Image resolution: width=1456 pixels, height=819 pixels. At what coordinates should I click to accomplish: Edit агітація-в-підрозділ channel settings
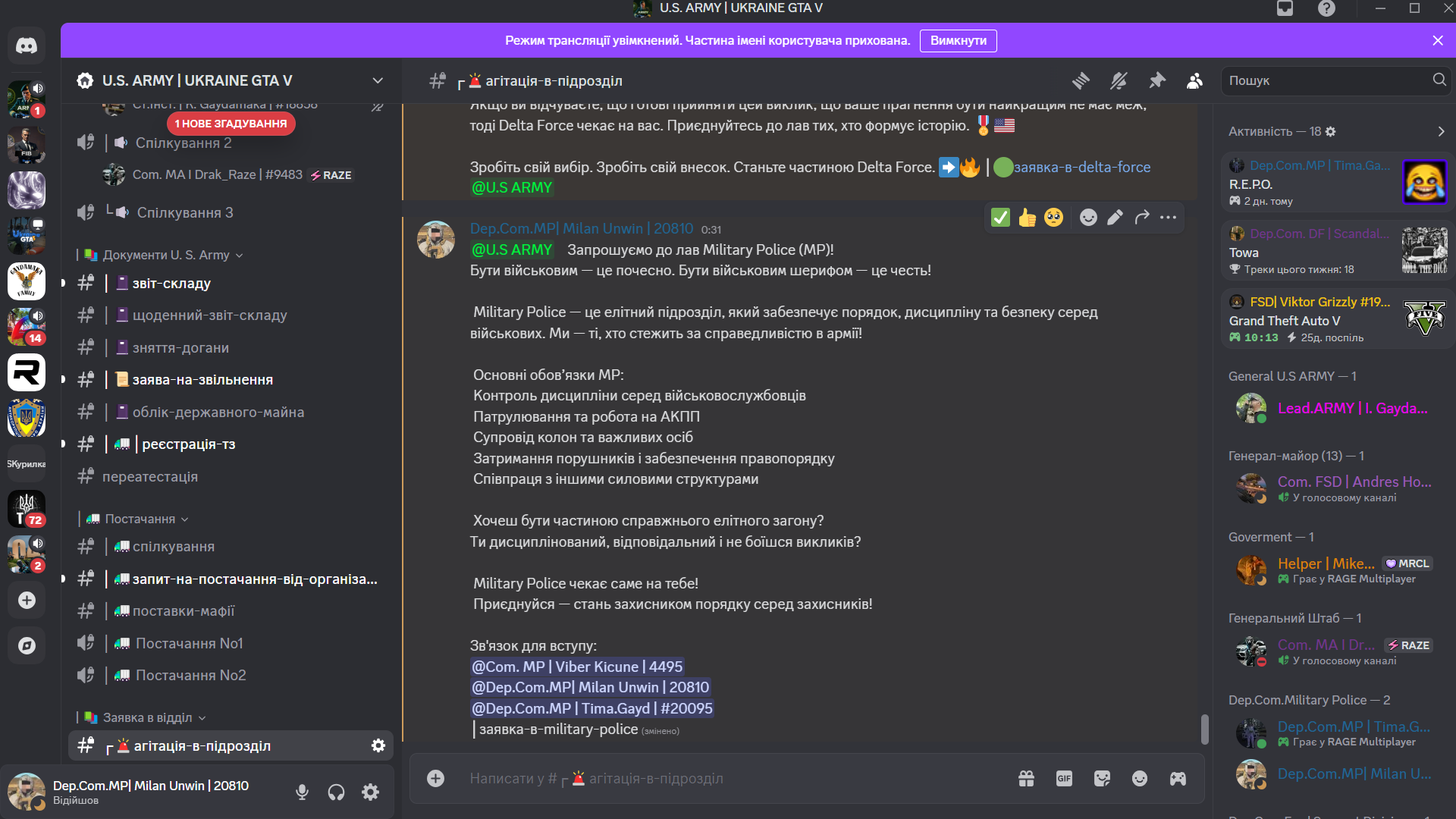point(378,745)
